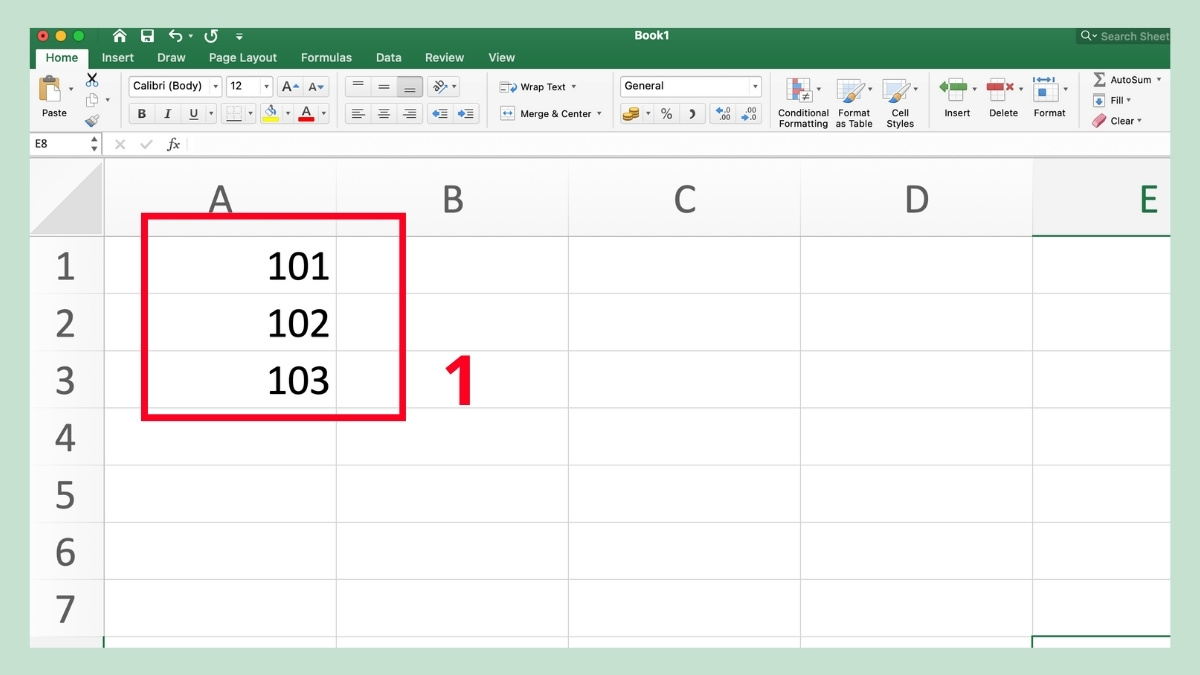Switch to the Formulas tab
This screenshot has width=1200, height=675.
pyautogui.click(x=326, y=57)
